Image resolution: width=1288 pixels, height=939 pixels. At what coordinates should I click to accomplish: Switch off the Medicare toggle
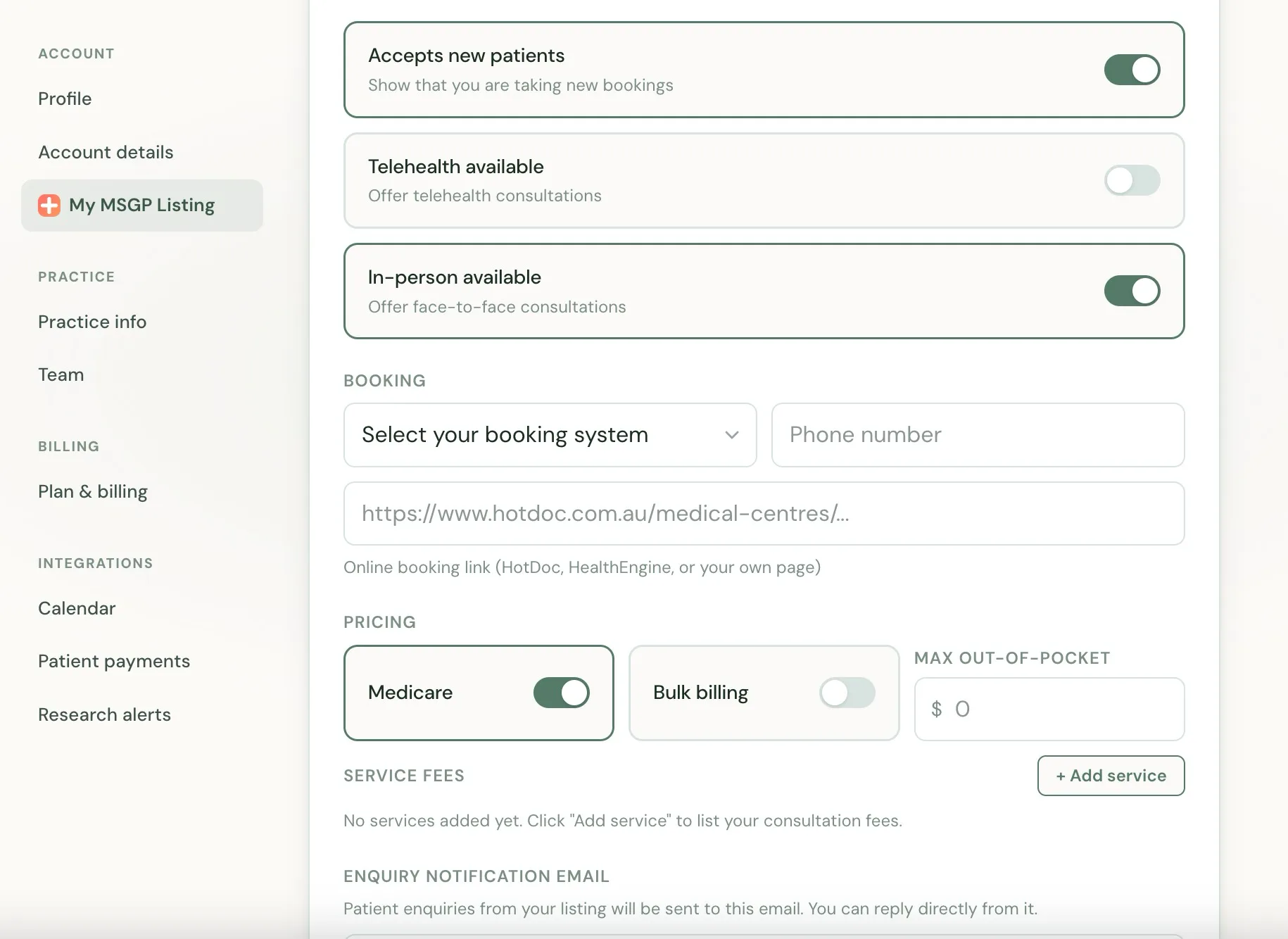coord(561,693)
